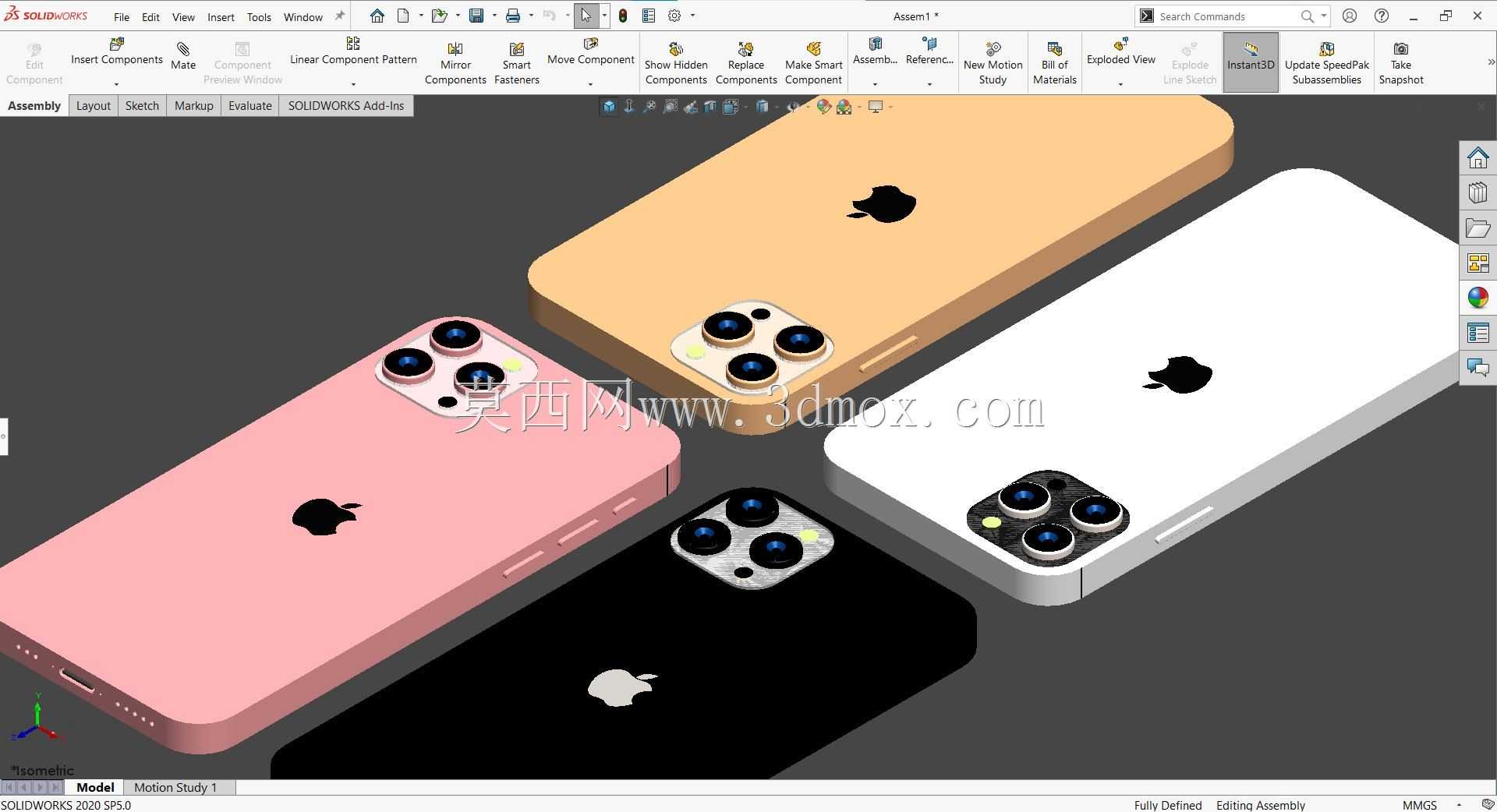
Task: Open SOLIDWORKS Resources home tab in task pane
Action: pyautogui.click(x=1478, y=158)
